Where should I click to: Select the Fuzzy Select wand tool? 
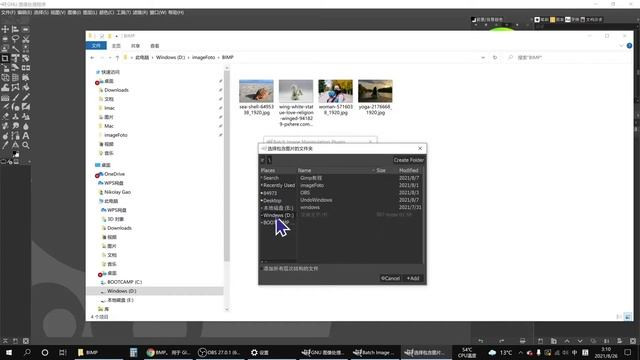point(15,49)
